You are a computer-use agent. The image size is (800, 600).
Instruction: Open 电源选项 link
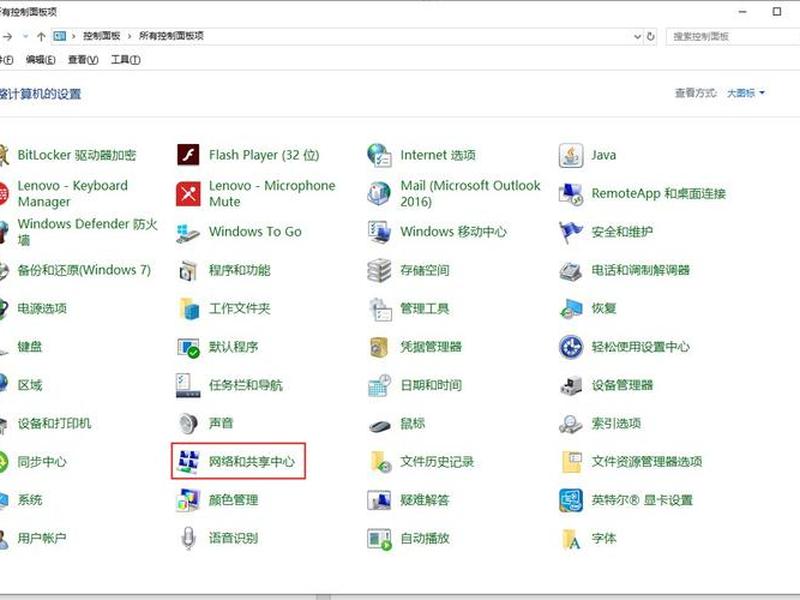pos(42,308)
